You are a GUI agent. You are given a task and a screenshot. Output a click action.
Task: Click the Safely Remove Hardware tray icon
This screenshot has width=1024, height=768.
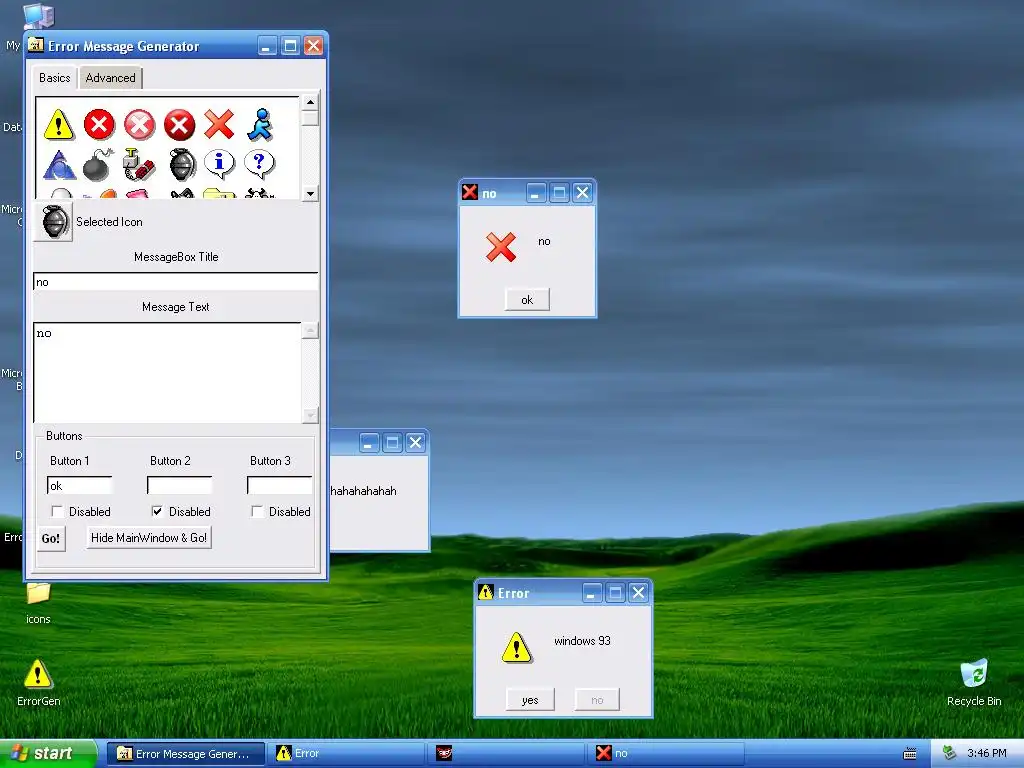coord(950,753)
